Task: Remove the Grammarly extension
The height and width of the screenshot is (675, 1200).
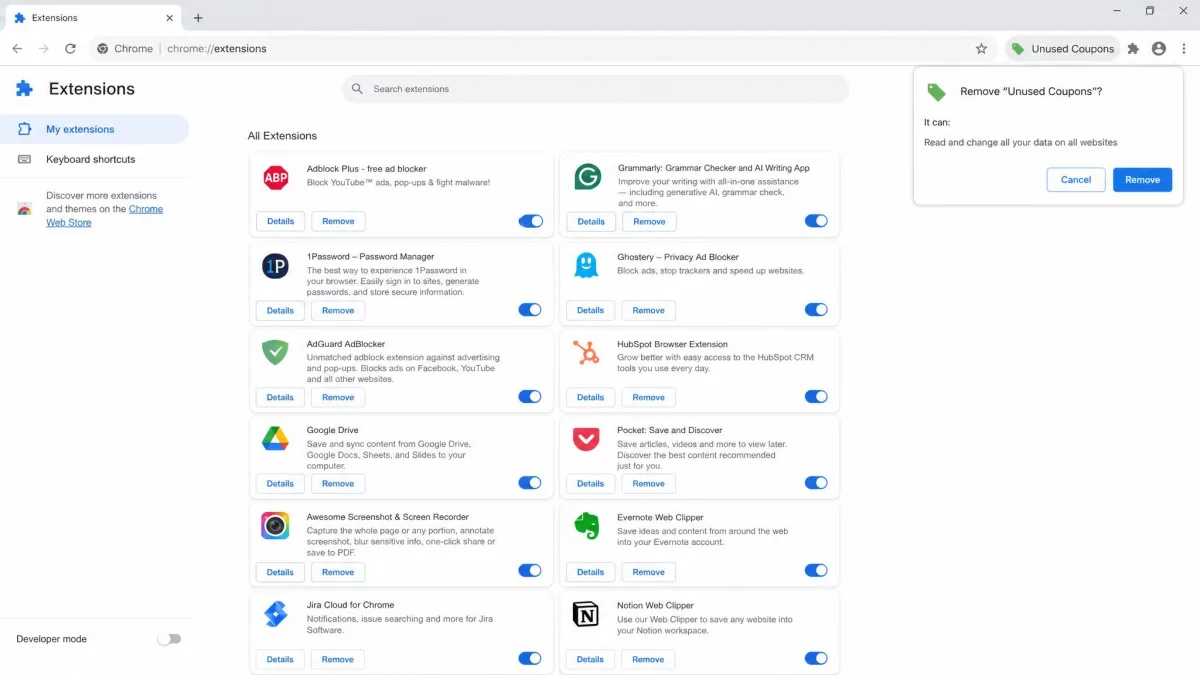Action: (649, 221)
